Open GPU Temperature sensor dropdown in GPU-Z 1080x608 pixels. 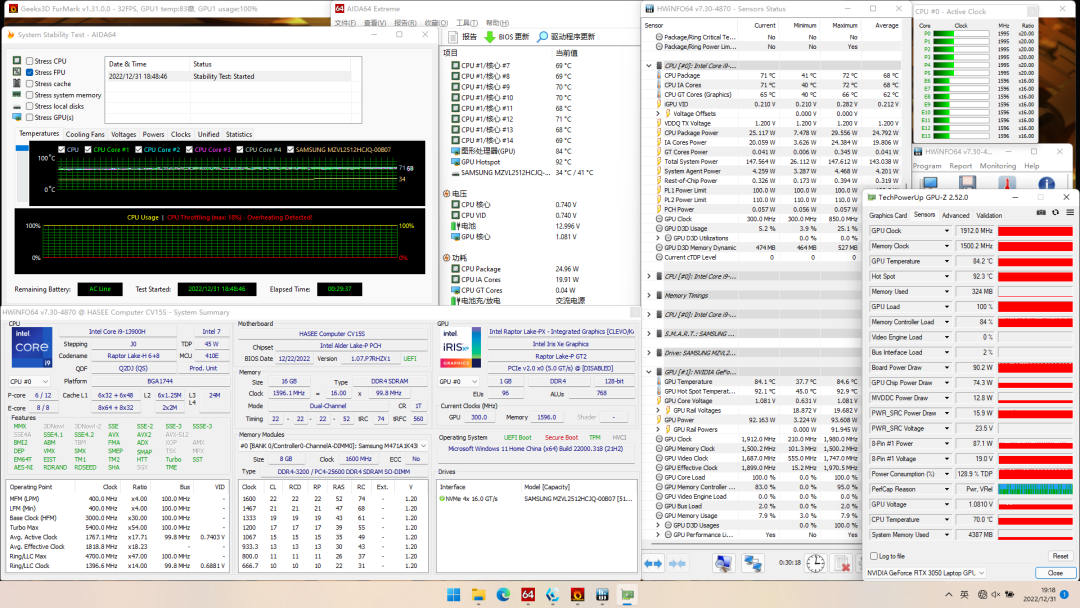point(946,262)
